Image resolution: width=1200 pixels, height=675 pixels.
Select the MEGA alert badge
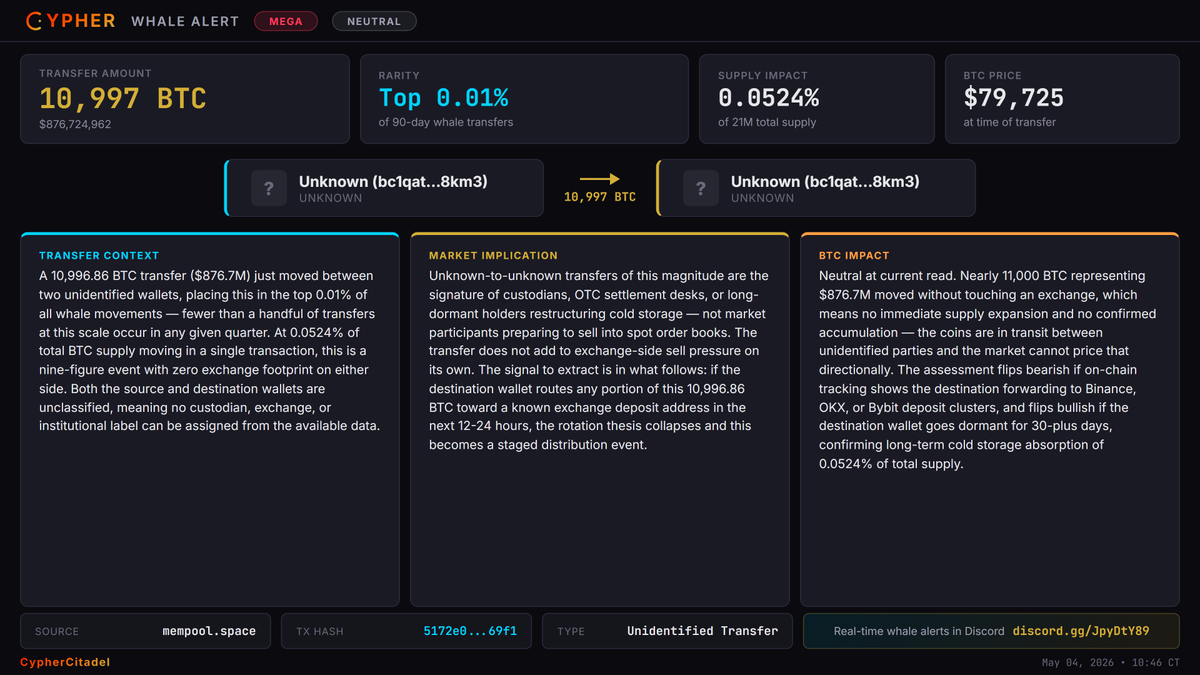pos(286,21)
